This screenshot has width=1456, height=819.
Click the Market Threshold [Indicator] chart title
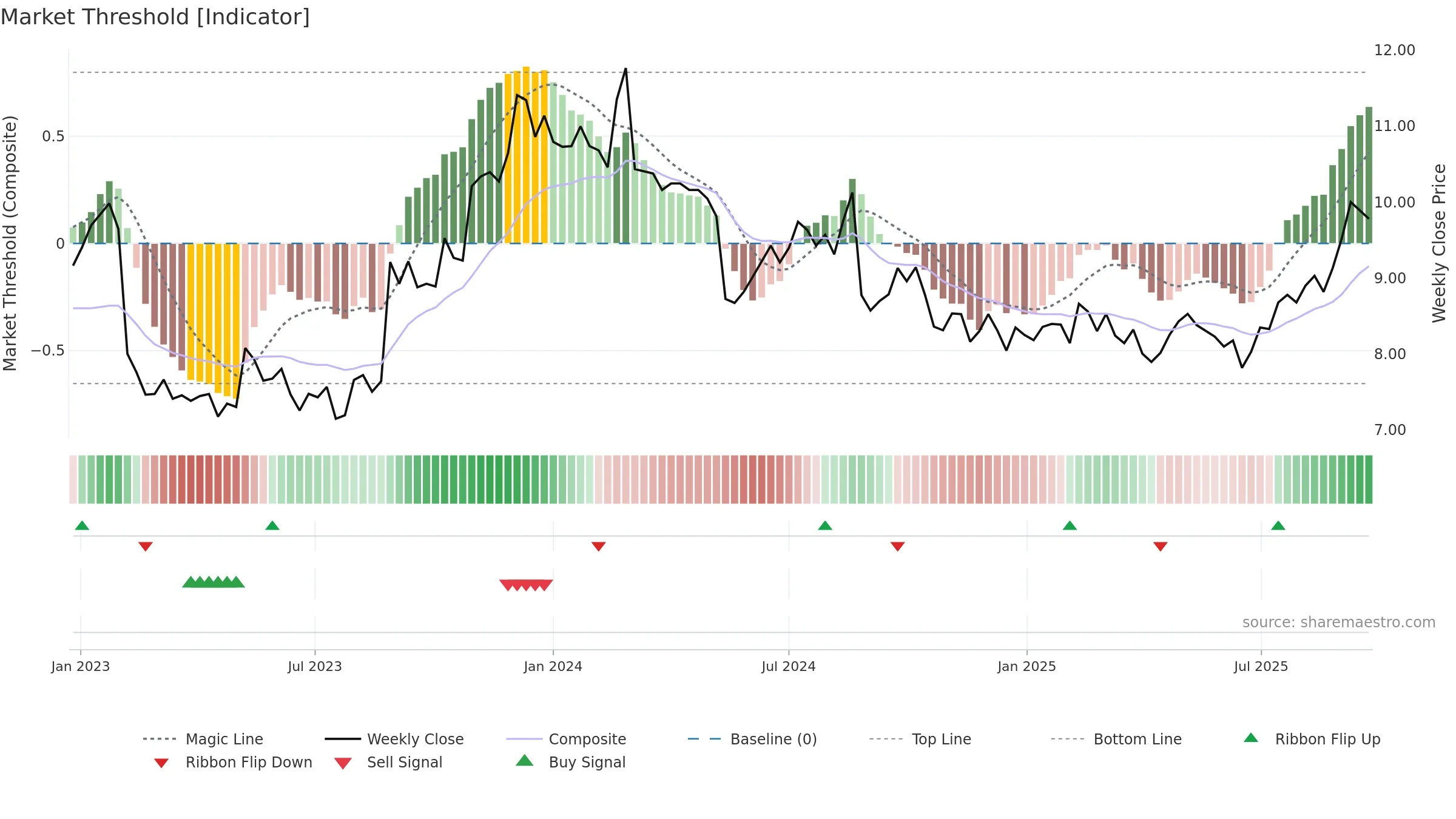tap(155, 17)
